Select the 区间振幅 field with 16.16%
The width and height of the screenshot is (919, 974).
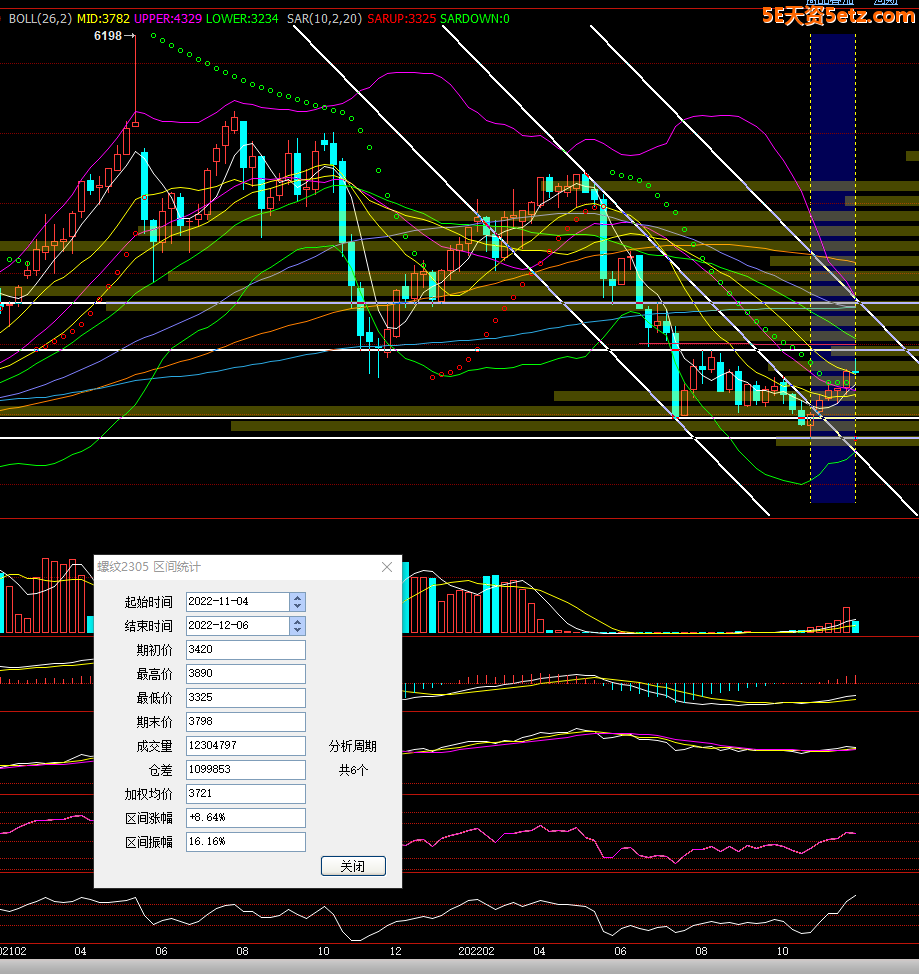click(x=246, y=842)
